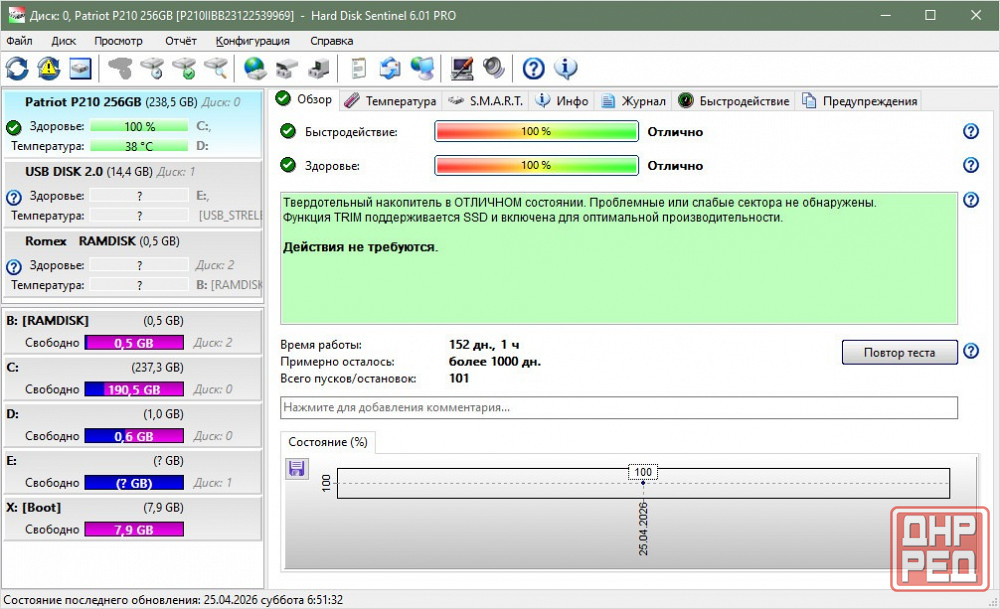Viewport: 1000px width, 609px height.
Task: Open help via blue question mark toolbar icon
Action: pos(534,68)
